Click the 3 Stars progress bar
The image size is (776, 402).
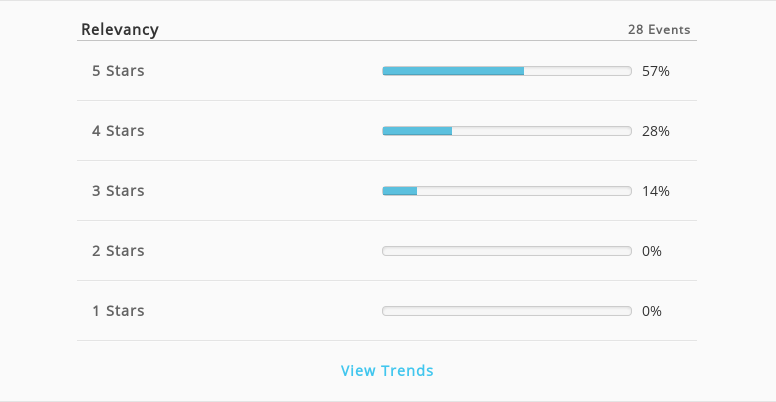click(507, 191)
